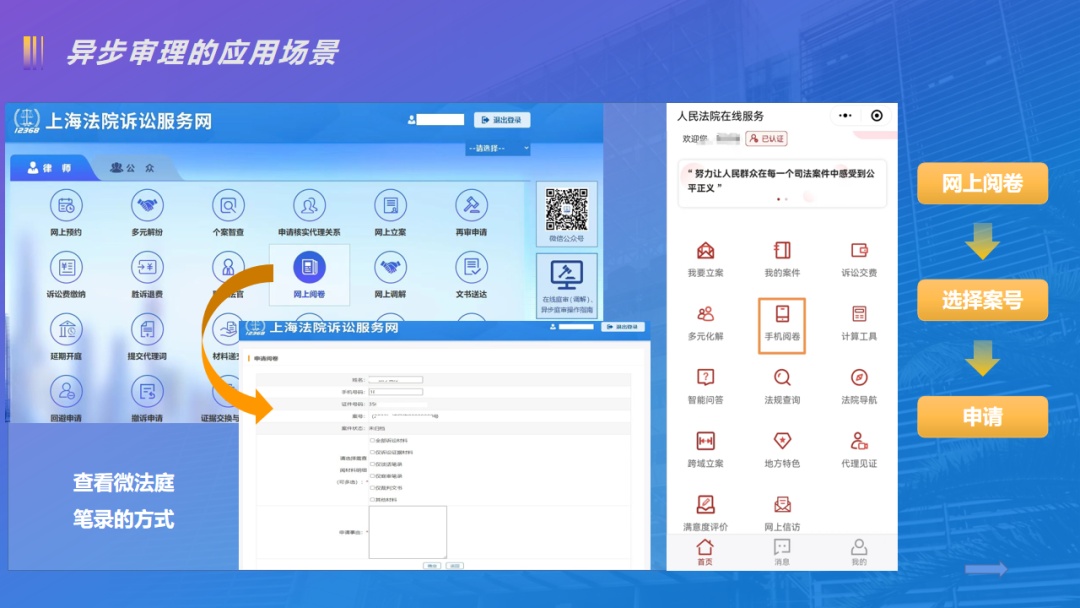Screen dimensions: 1080x608
Task: Click 退出登录 in the 申请阅卷 window
Action: point(623,326)
